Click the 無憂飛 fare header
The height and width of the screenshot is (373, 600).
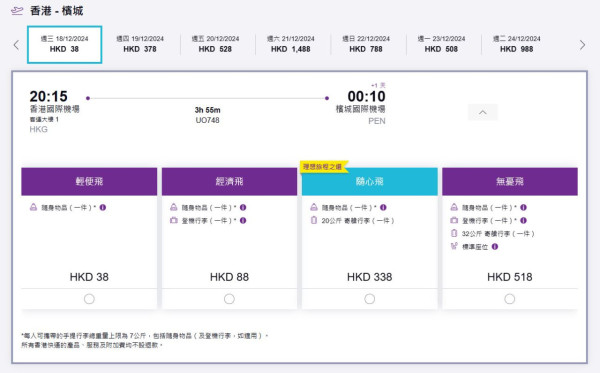coord(510,181)
